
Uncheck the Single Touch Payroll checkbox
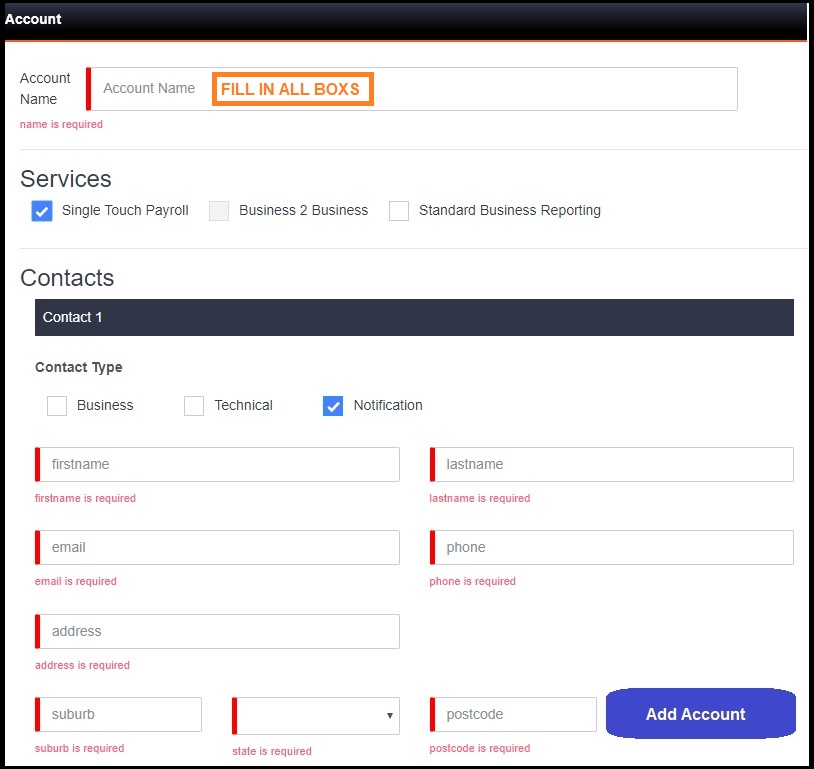pyautogui.click(x=42, y=211)
